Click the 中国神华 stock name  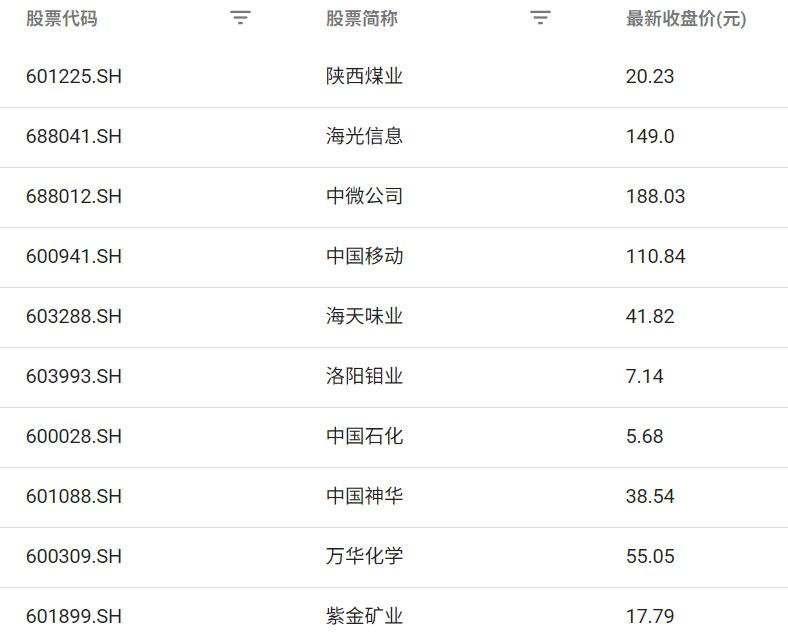click(x=364, y=497)
